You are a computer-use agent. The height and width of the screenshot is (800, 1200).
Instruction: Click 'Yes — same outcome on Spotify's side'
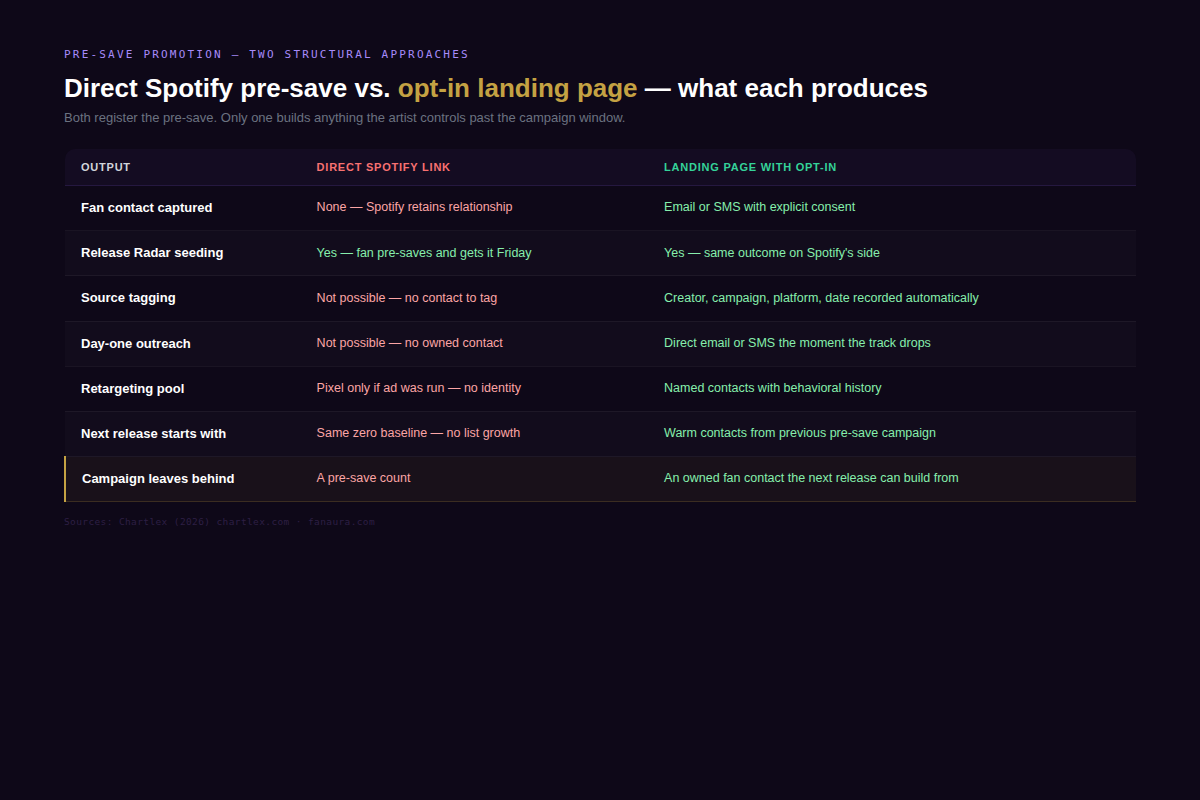[772, 253]
